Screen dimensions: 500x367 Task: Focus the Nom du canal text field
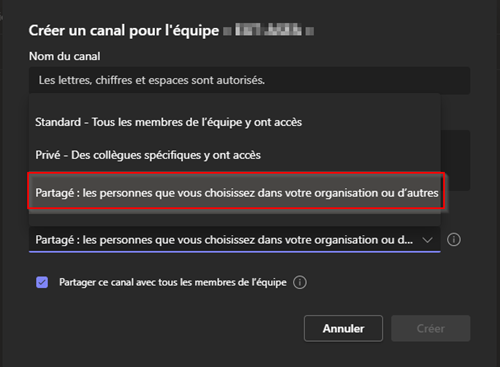249,80
